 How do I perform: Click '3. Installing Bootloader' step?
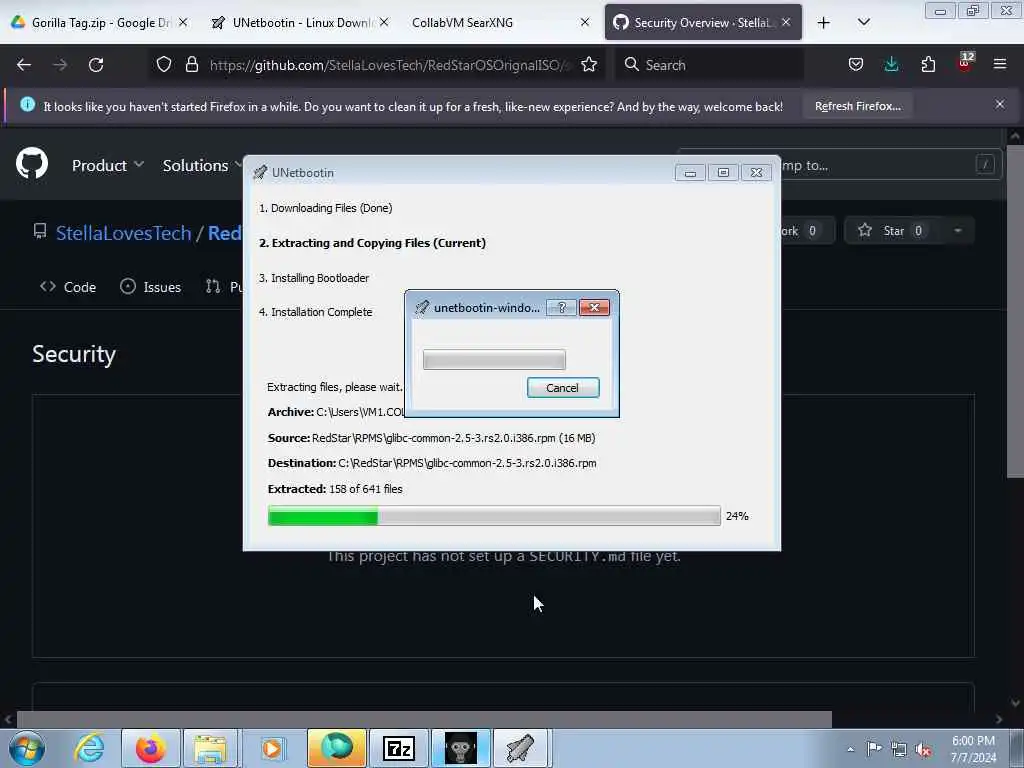[313, 278]
